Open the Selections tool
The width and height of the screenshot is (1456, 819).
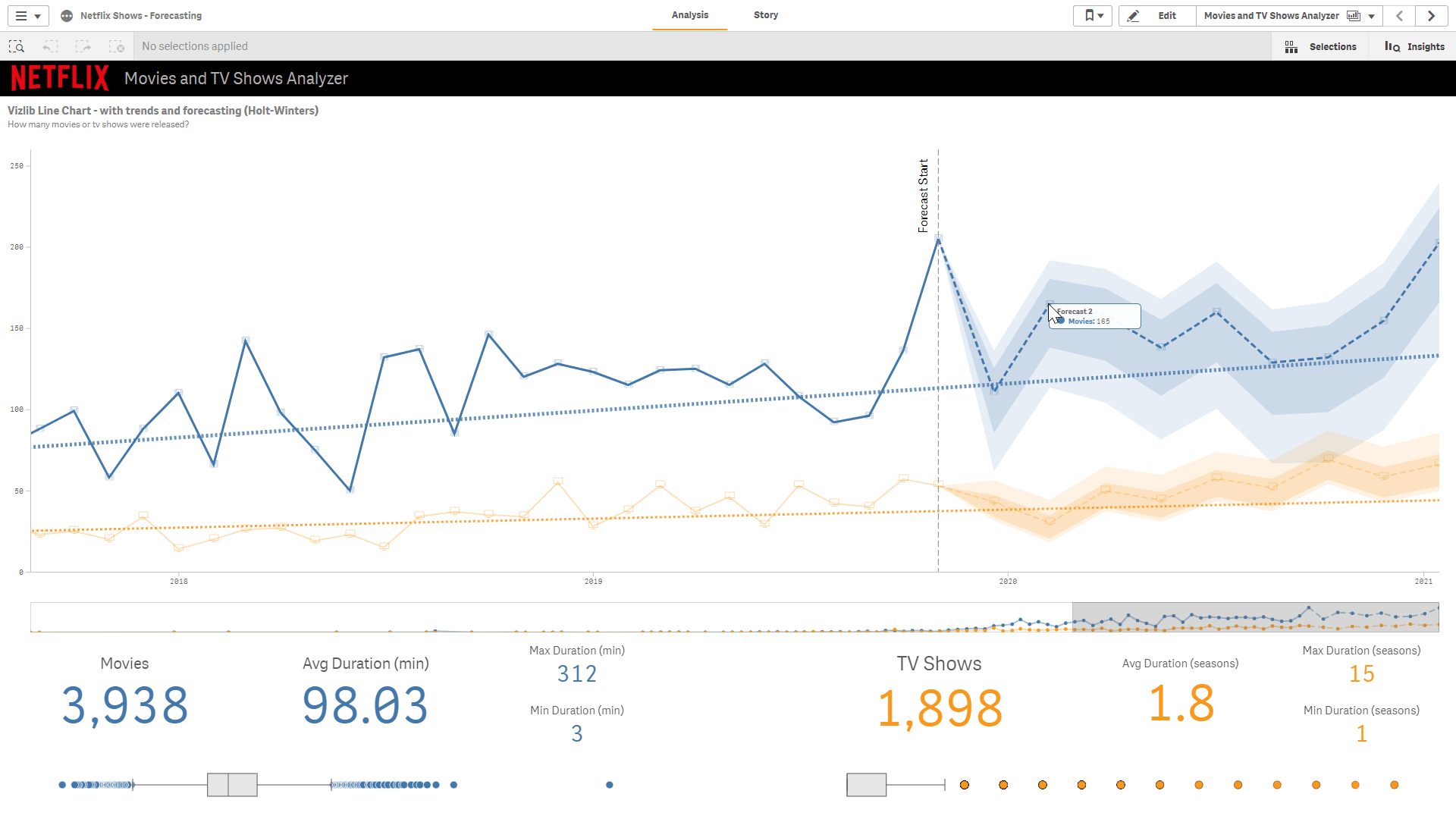(x=1321, y=47)
